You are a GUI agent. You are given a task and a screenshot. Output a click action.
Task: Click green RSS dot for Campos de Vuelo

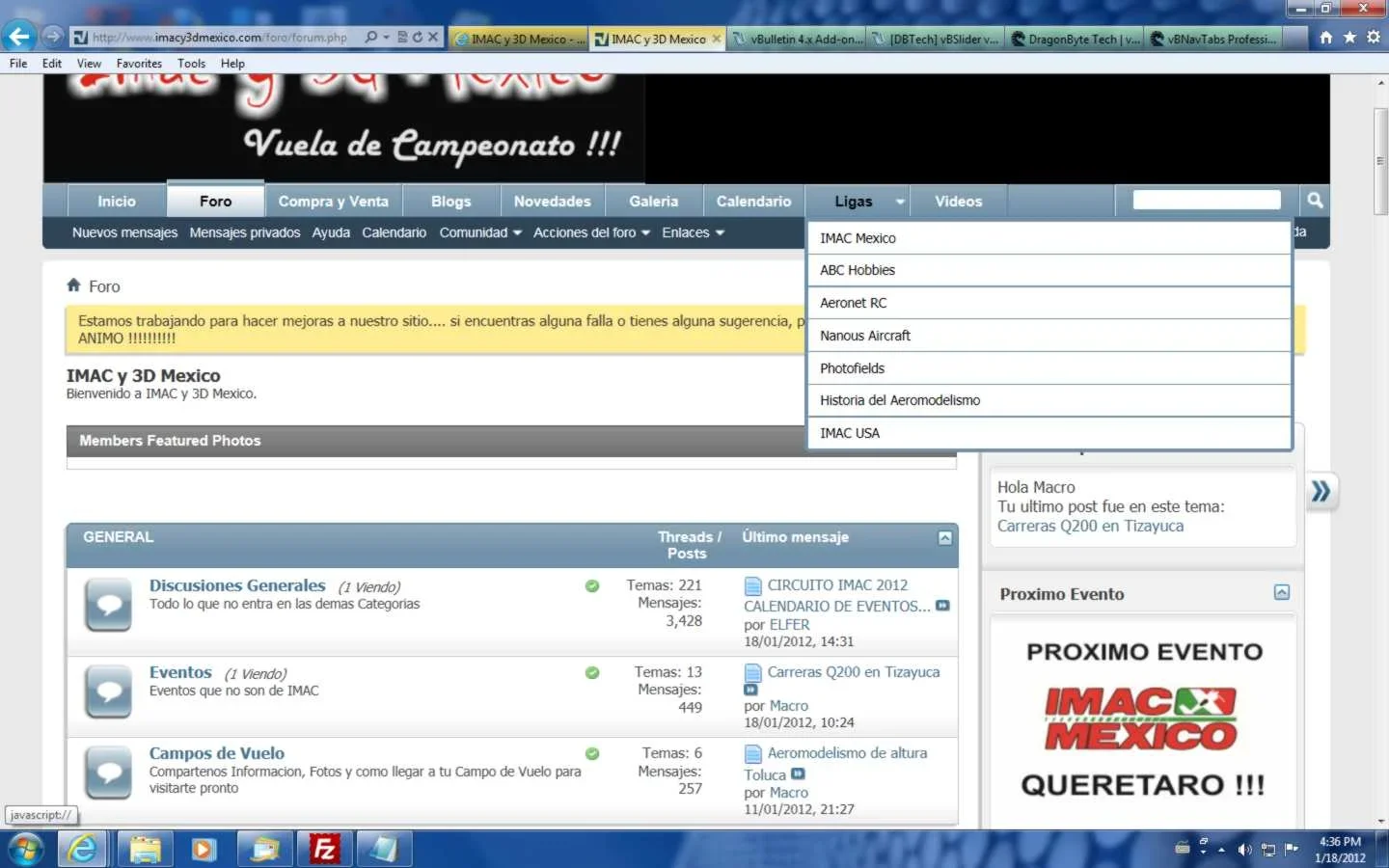tap(592, 753)
